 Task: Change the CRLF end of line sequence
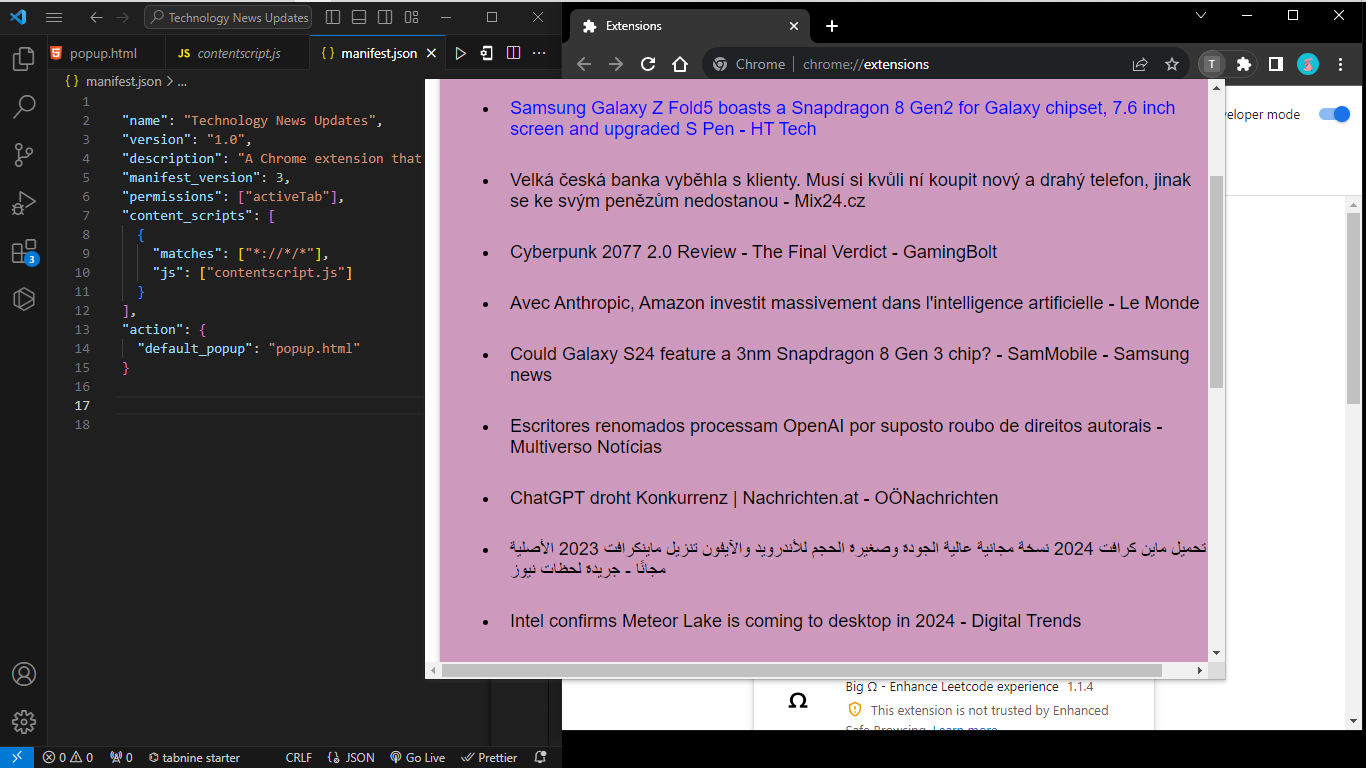299,758
